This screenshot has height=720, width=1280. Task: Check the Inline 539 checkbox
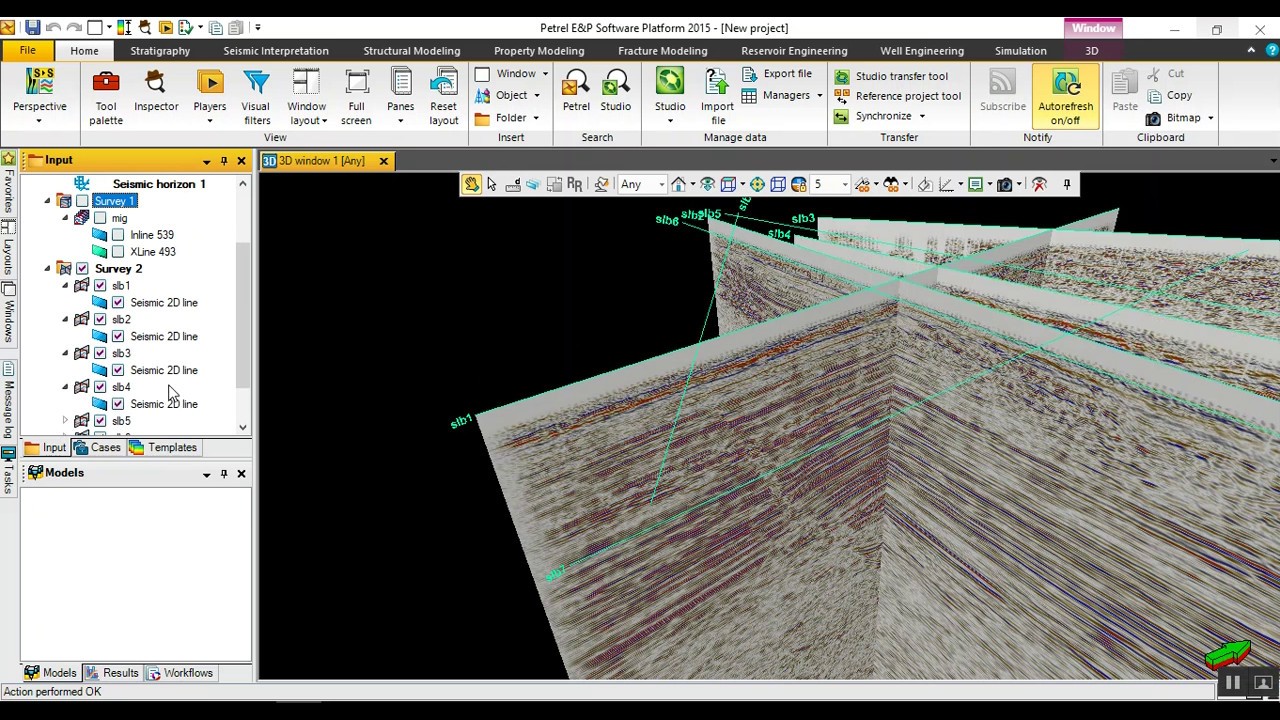coord(118,235)
